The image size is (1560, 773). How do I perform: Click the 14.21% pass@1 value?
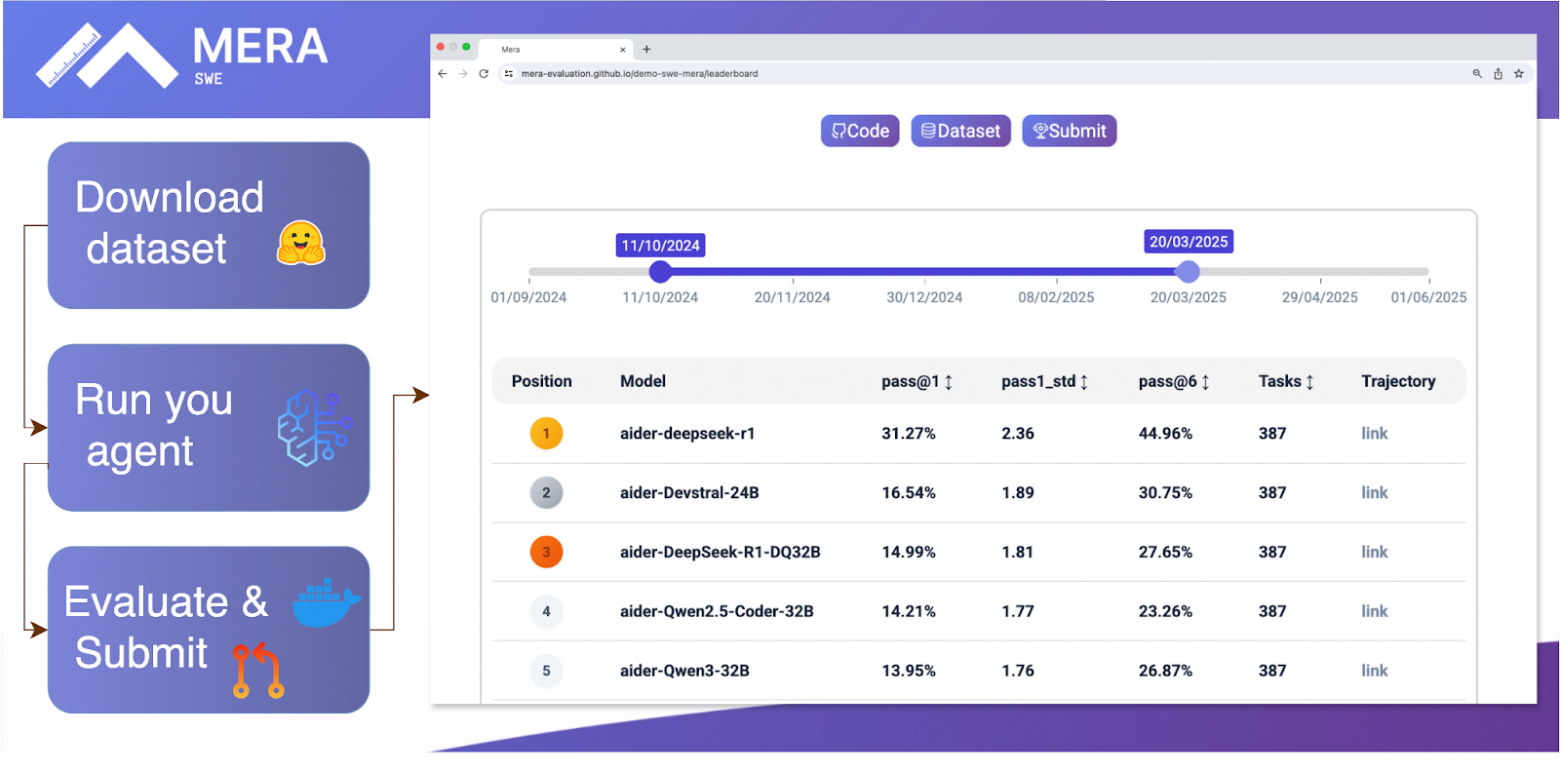coord(908,611)
